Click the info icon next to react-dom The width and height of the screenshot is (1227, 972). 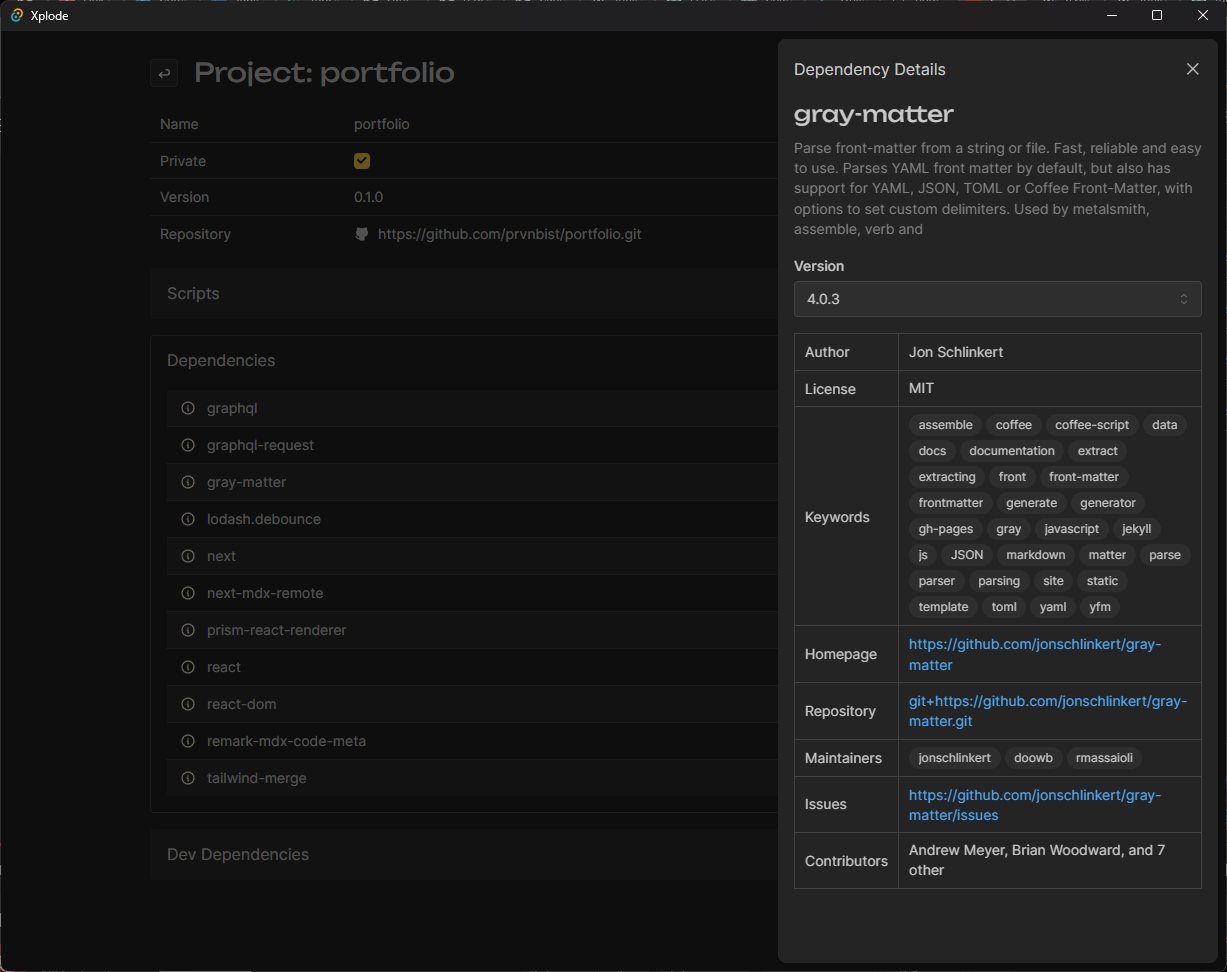coord(187,704)
